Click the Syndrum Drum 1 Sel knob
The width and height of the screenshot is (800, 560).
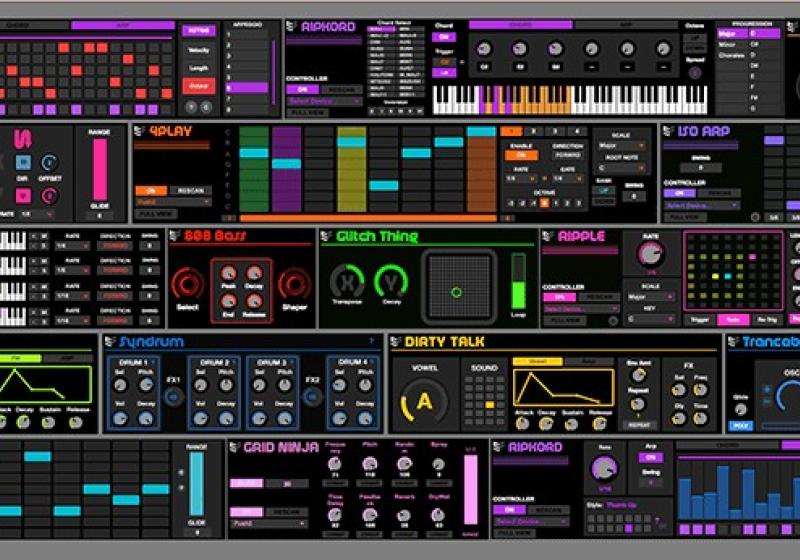(120, 385)
